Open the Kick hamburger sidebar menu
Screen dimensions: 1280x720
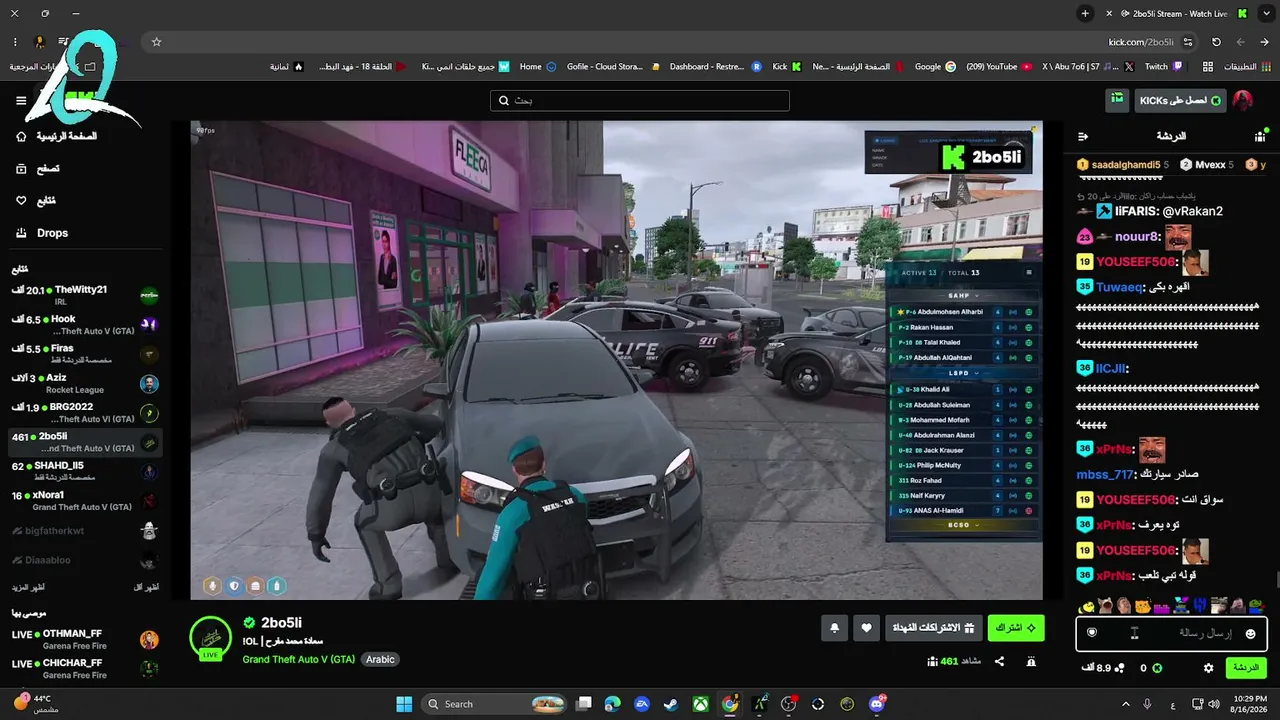(21, 100)
